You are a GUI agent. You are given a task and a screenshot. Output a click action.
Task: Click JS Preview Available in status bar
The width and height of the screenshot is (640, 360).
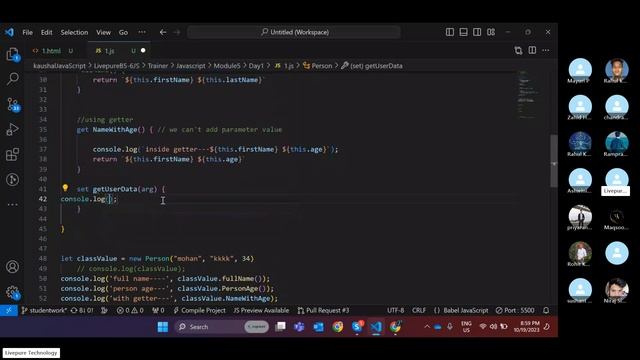tap(261, 310)
